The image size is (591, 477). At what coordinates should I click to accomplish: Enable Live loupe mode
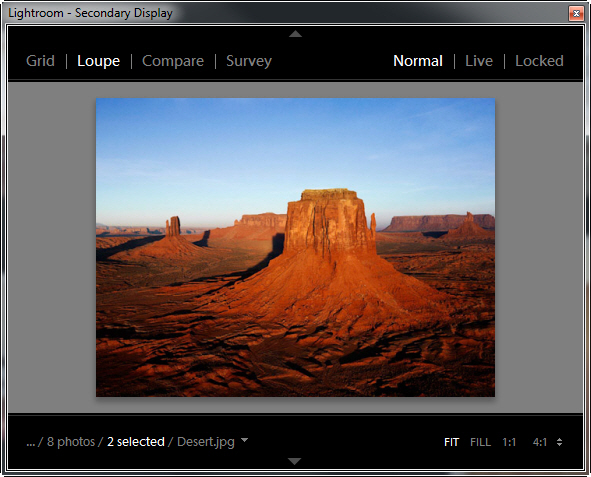(x=479, y=61)
